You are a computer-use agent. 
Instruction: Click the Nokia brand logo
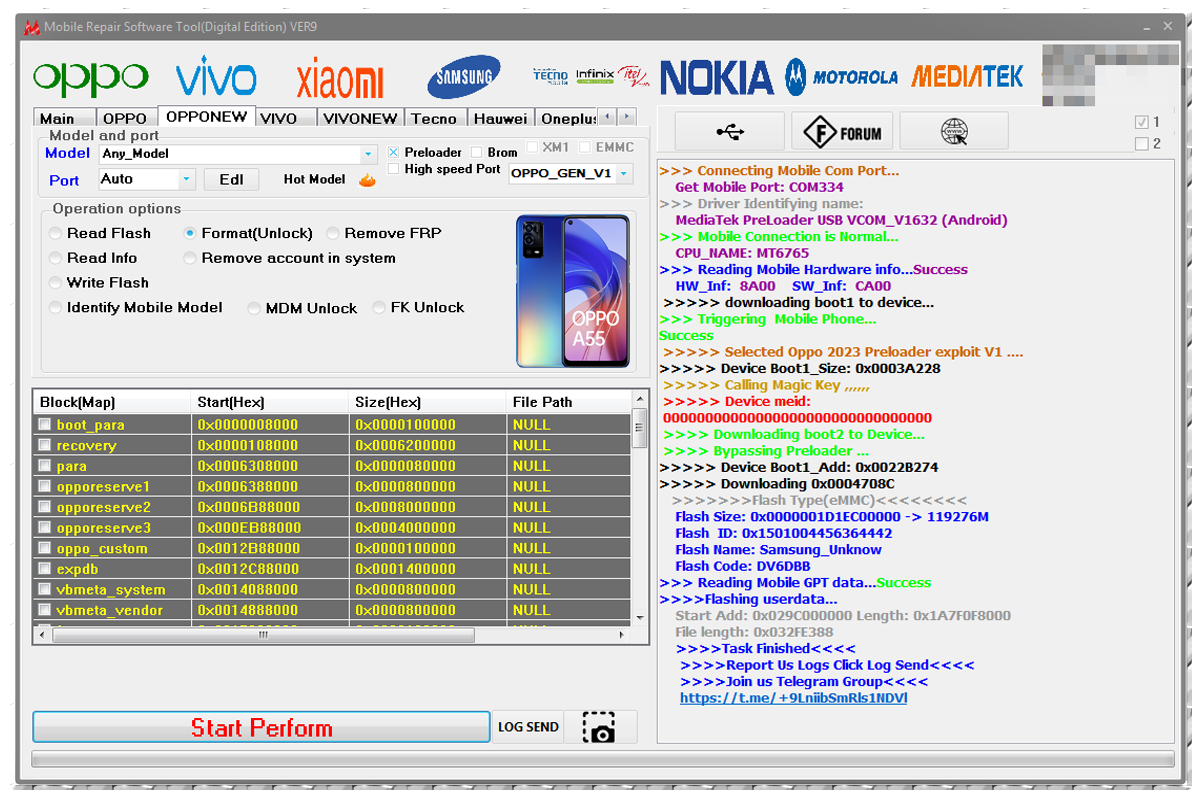pos(717,77)
